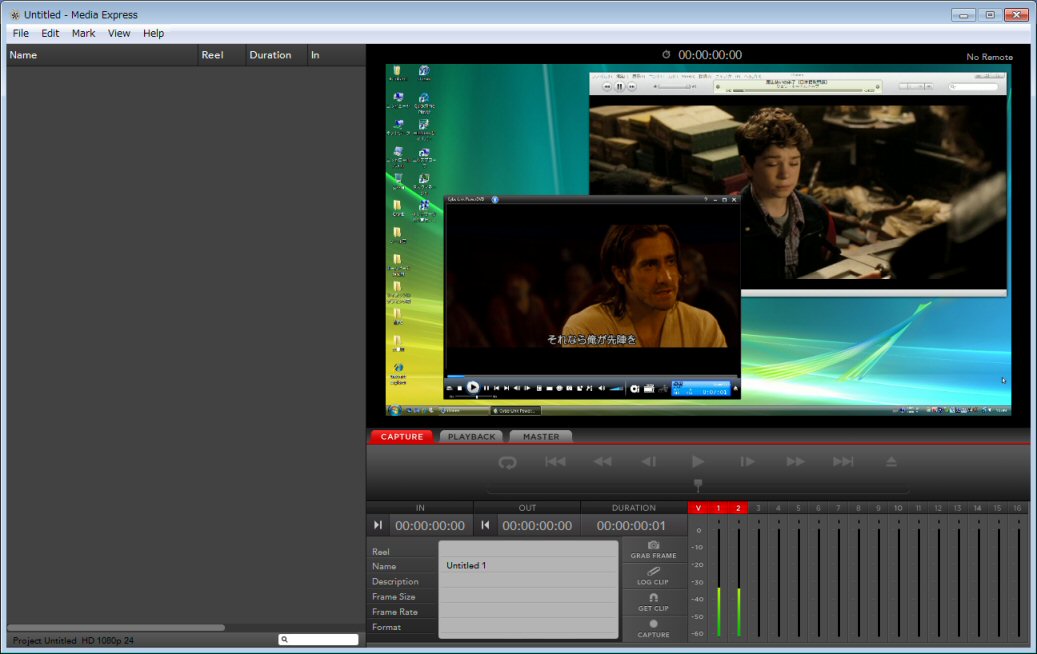Toggle audio channel 2
1037x654 pixels.
point(738,508)
